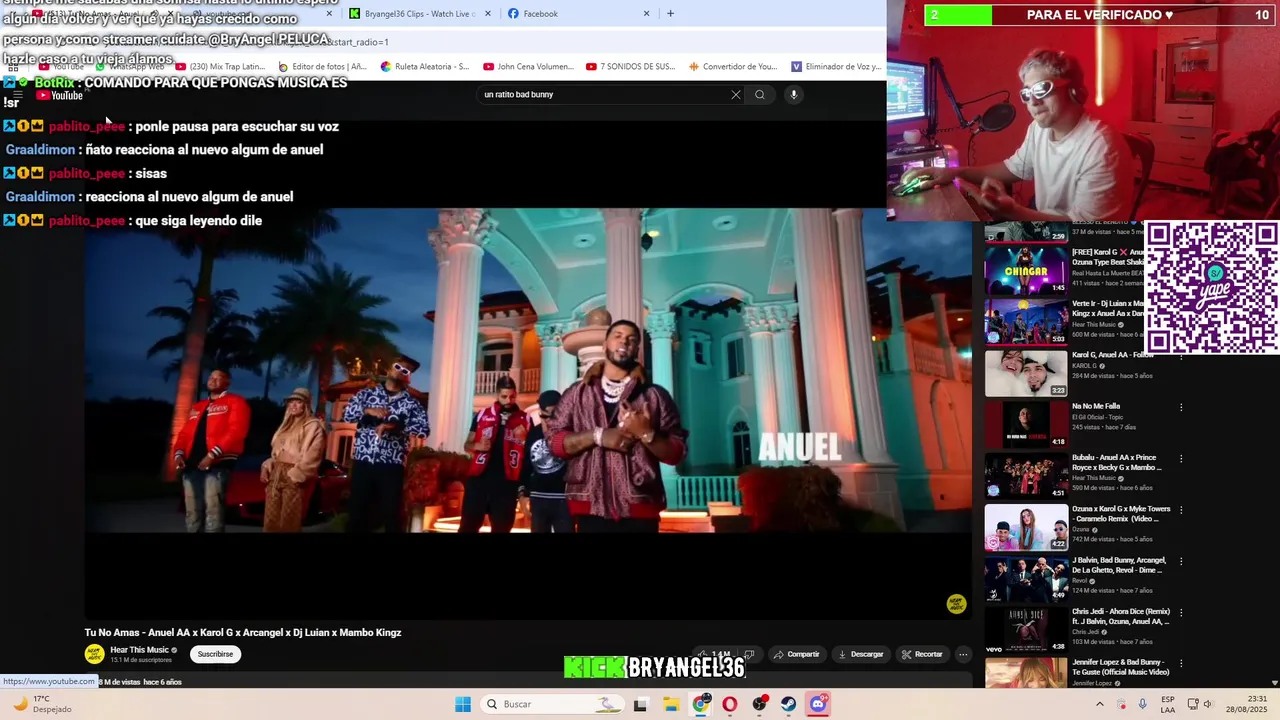The image size is (1280, 720).
Task: Open options menu for Caramelo Remix video
Action: pos(1181,510)
